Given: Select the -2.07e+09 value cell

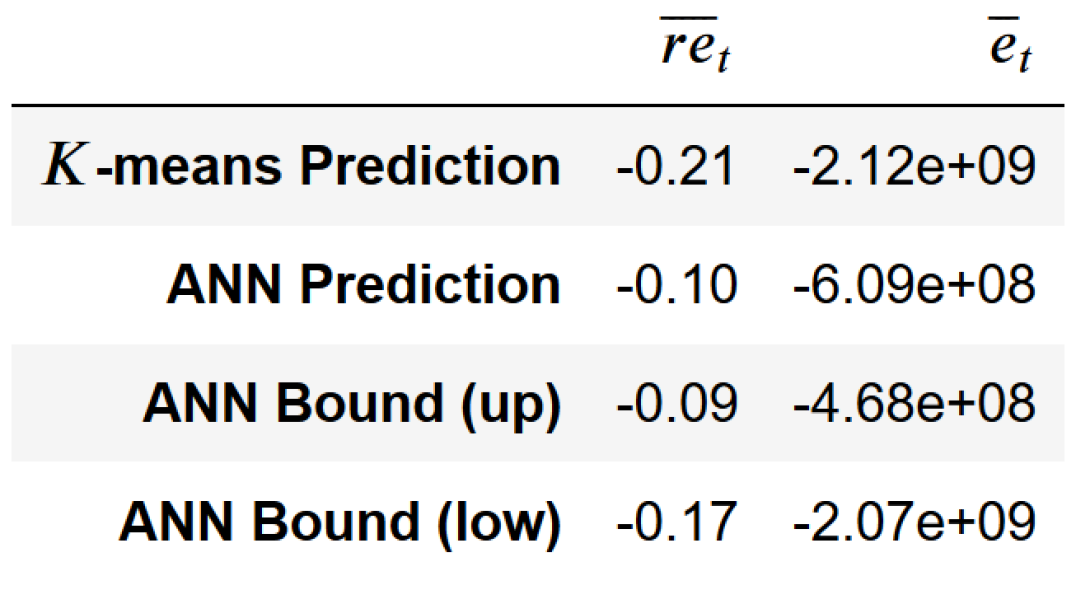Looking at the screenshot, I should pos(913,521).
